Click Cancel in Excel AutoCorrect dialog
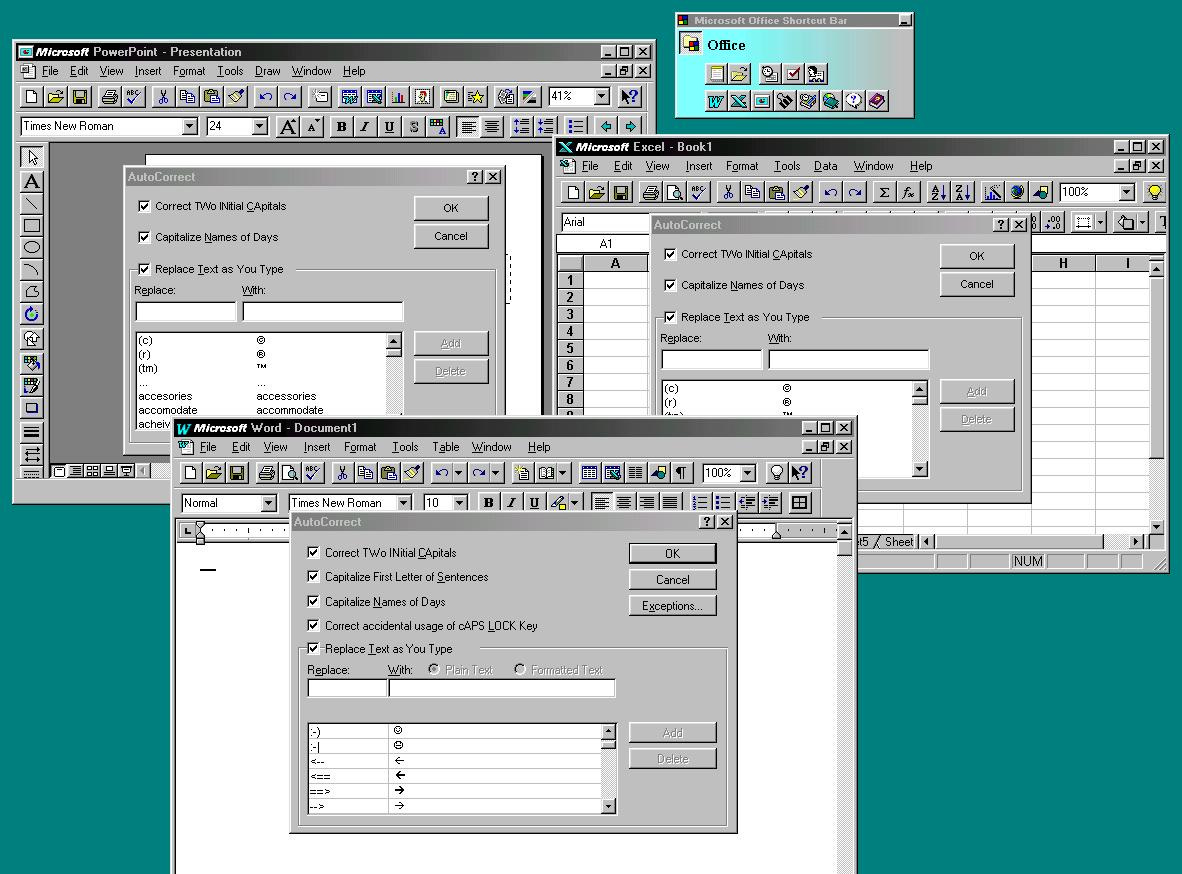Image resolution: width=1182 pixels, height=874 pixels. pyautogui.click(x=976, y=284)
